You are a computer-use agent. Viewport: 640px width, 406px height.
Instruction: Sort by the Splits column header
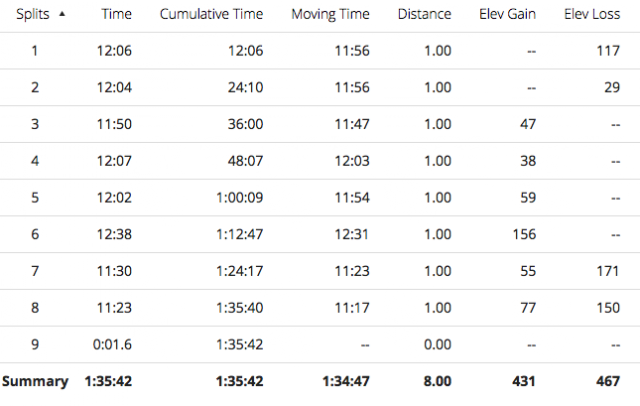[33, 14]
